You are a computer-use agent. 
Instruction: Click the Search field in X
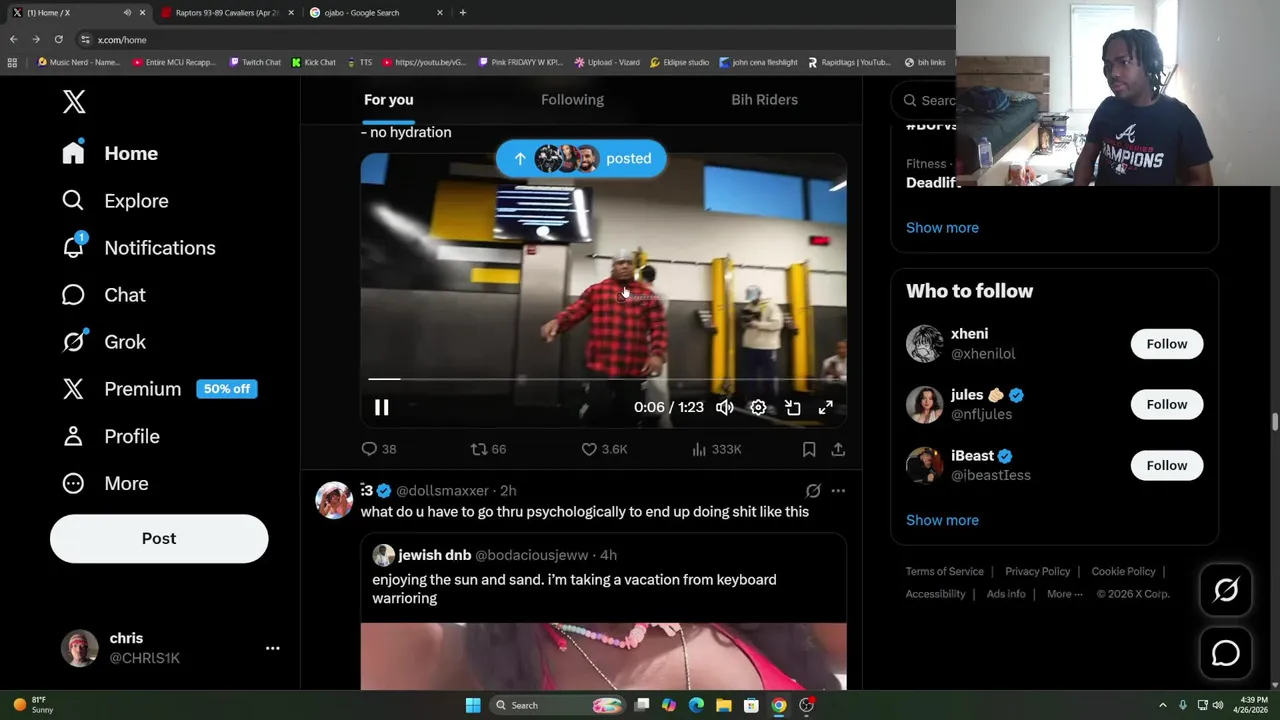(930, 100)
